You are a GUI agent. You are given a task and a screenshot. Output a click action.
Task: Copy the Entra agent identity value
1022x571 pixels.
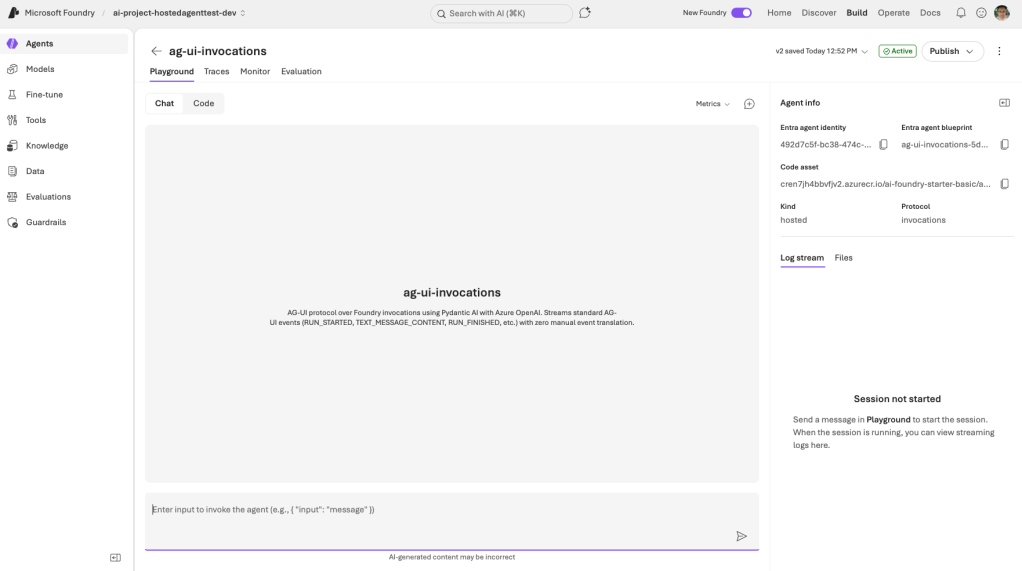883,145
